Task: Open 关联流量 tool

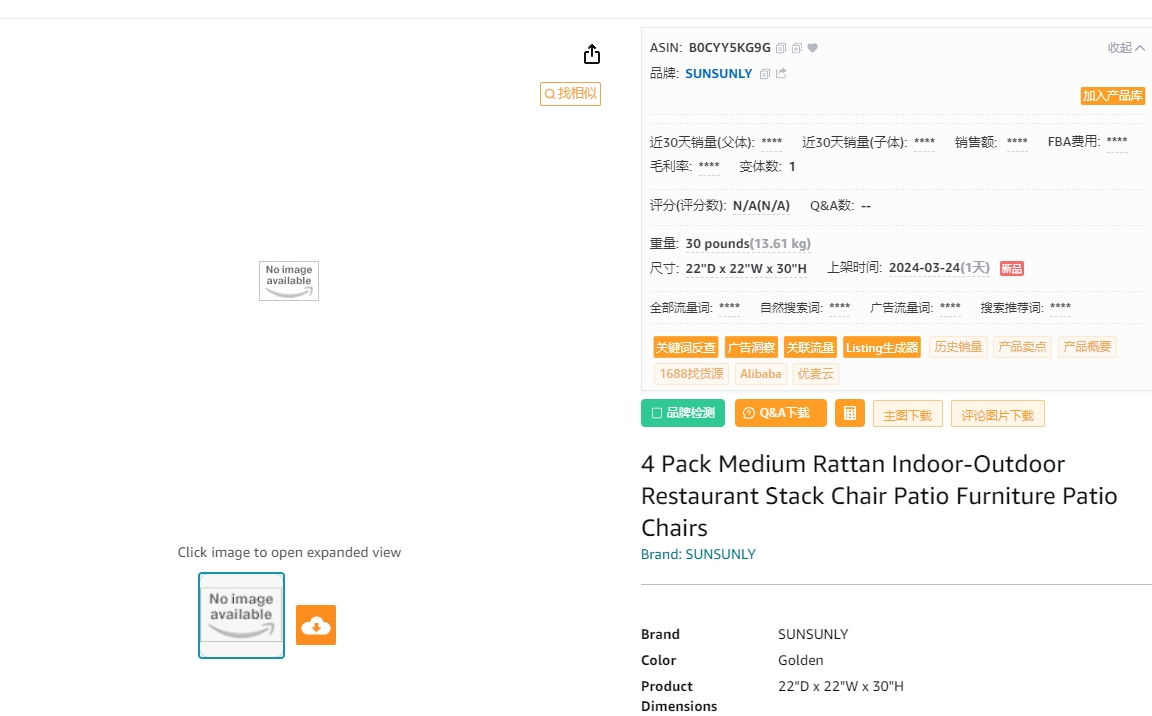Action: tap(810, 347)
